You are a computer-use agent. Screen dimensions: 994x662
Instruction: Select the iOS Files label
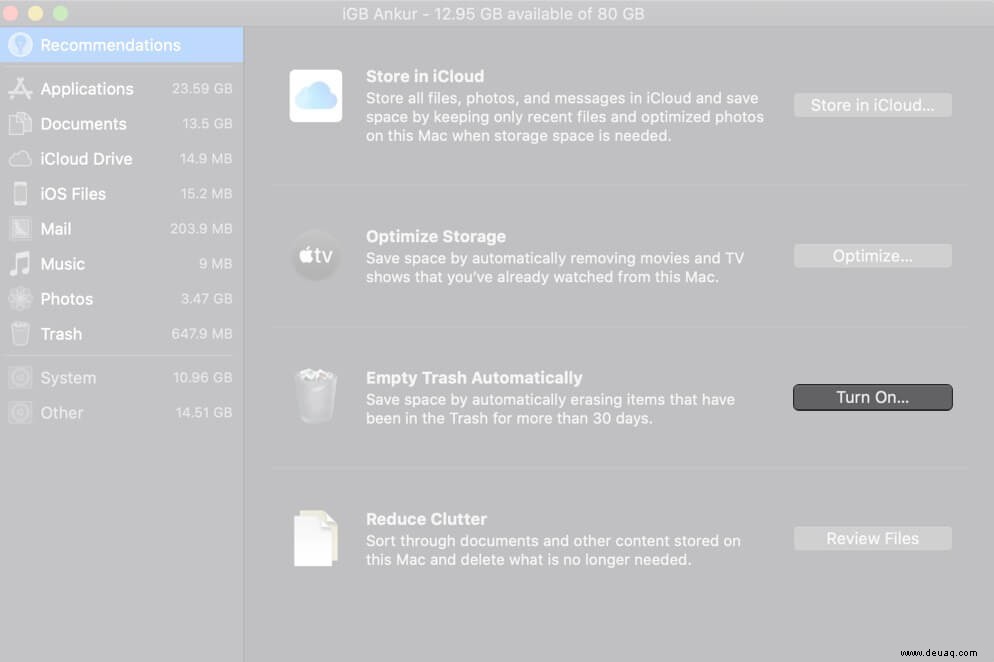tap(73, 193)
